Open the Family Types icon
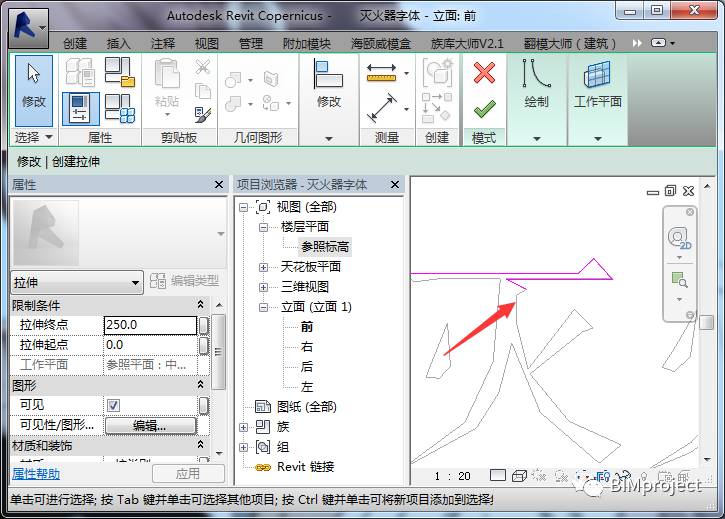725x519 pixels. point(119,109)
